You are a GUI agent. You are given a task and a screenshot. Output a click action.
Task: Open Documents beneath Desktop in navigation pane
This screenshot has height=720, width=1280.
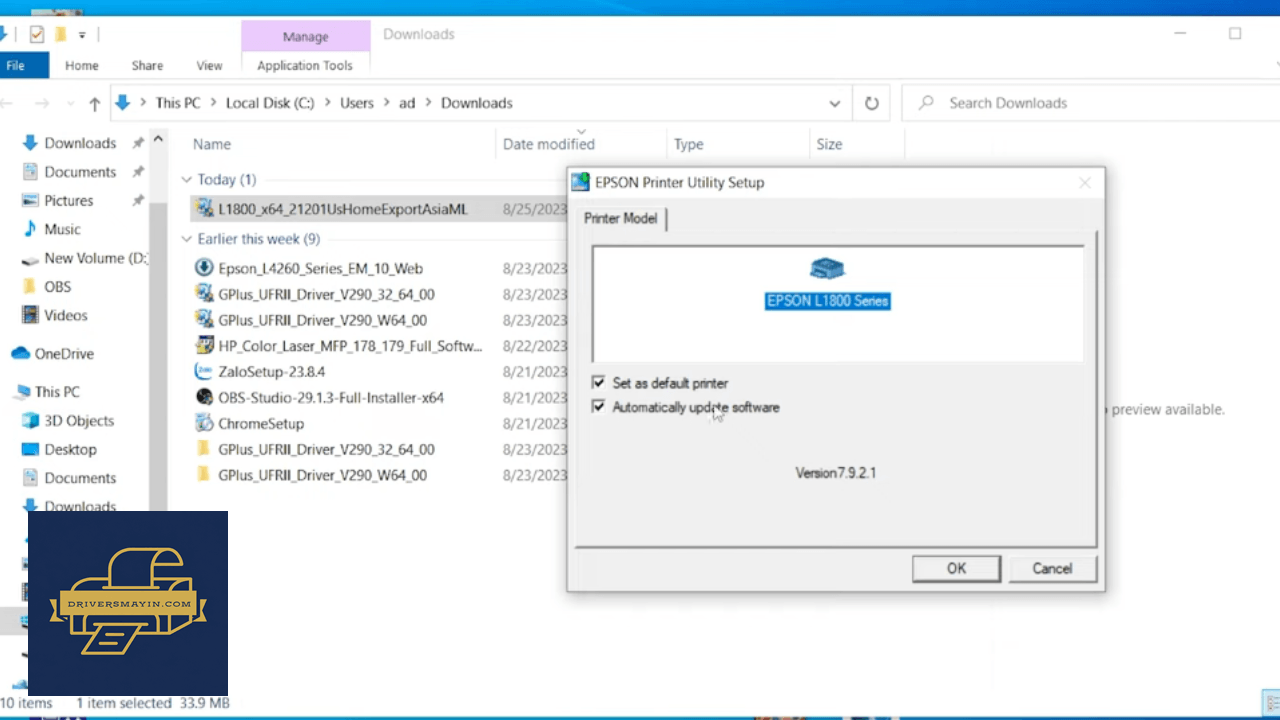click(x=80, y=478)
